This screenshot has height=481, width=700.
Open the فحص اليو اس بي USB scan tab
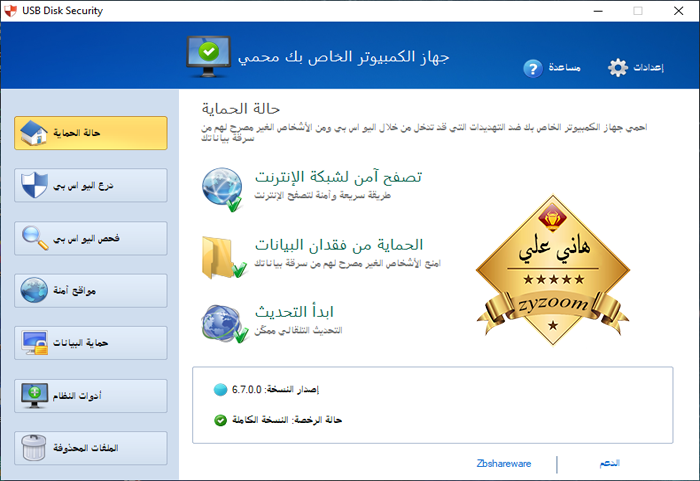(x=91, y=238)
